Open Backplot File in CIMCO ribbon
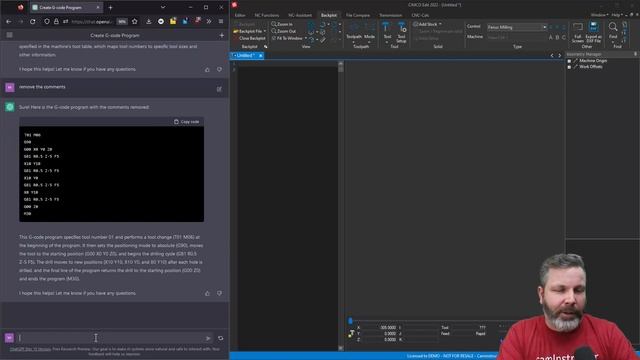 pyautogui.click(x=248, y=31)
